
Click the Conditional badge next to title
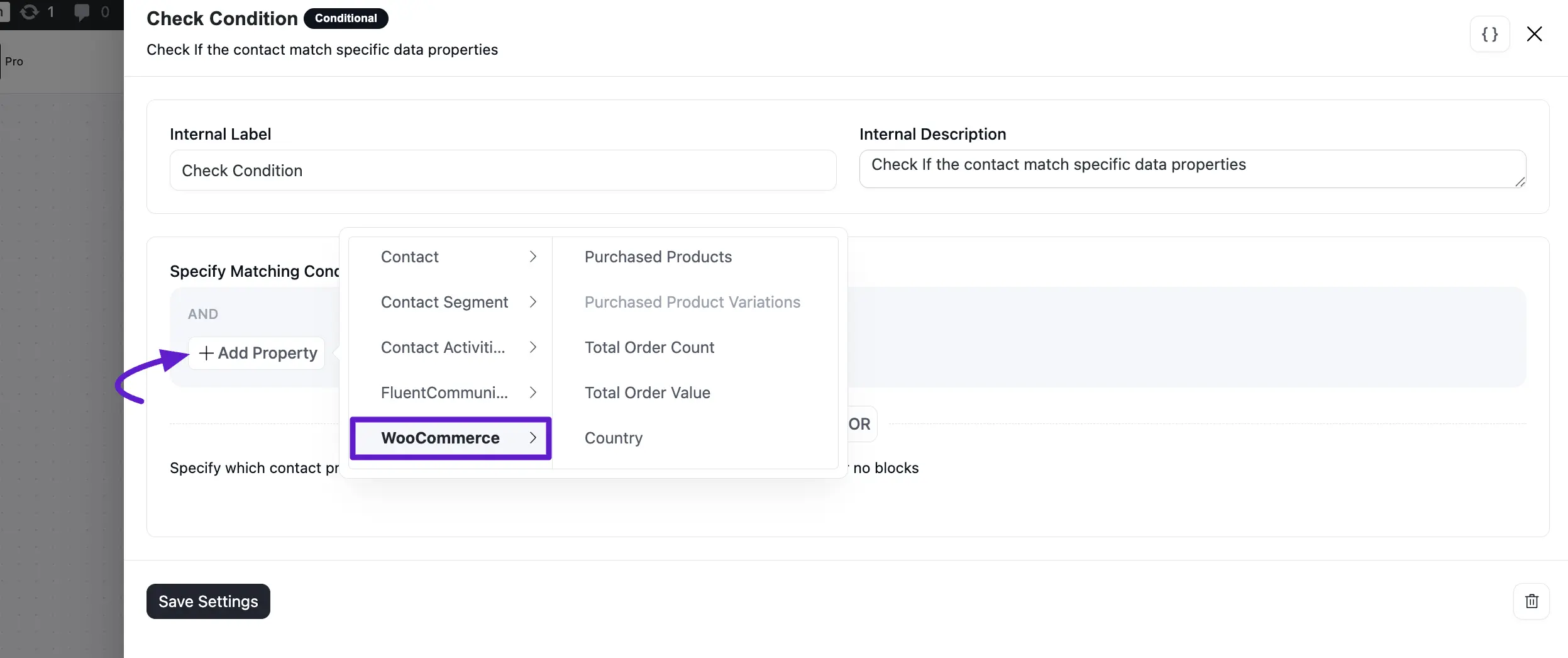pos(346,18)
